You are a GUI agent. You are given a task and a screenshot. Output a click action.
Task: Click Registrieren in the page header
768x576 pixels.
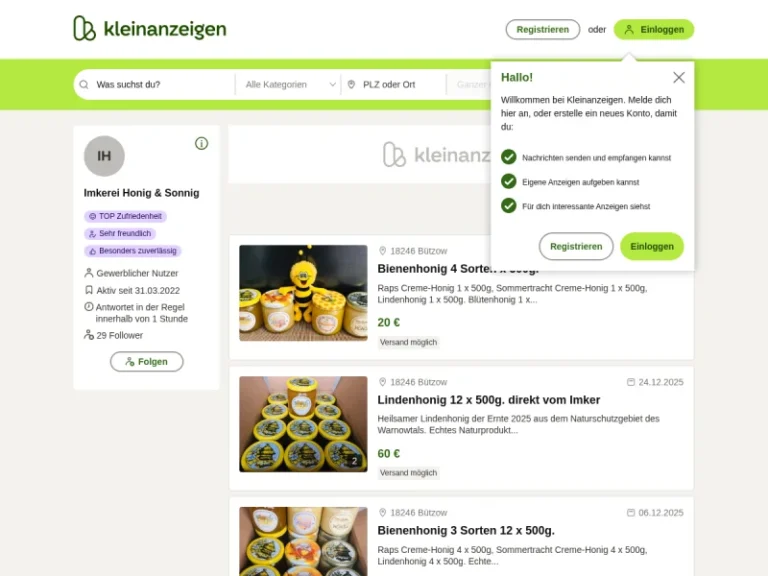click(543, 29)
